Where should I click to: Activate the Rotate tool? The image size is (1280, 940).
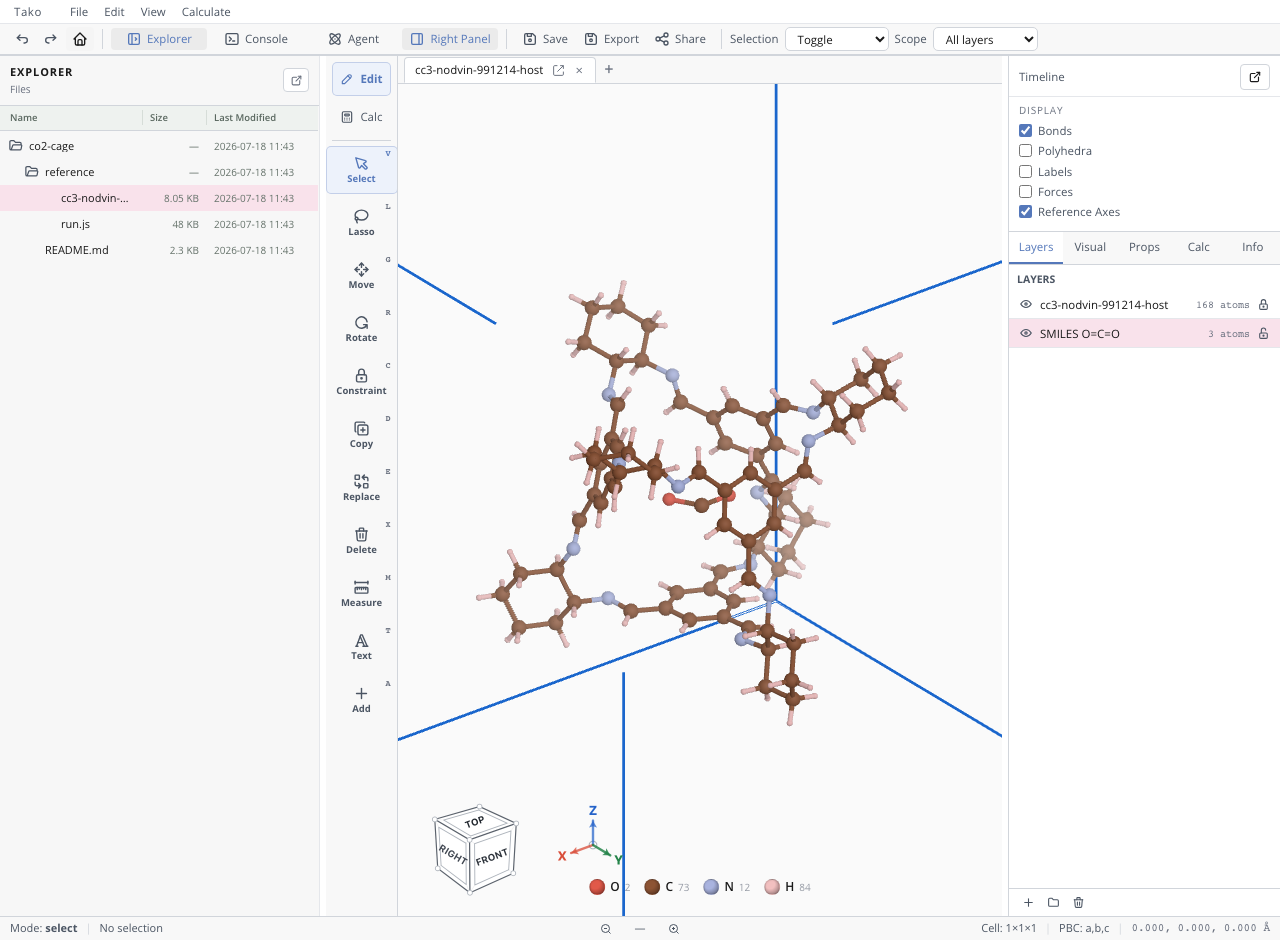361,328
